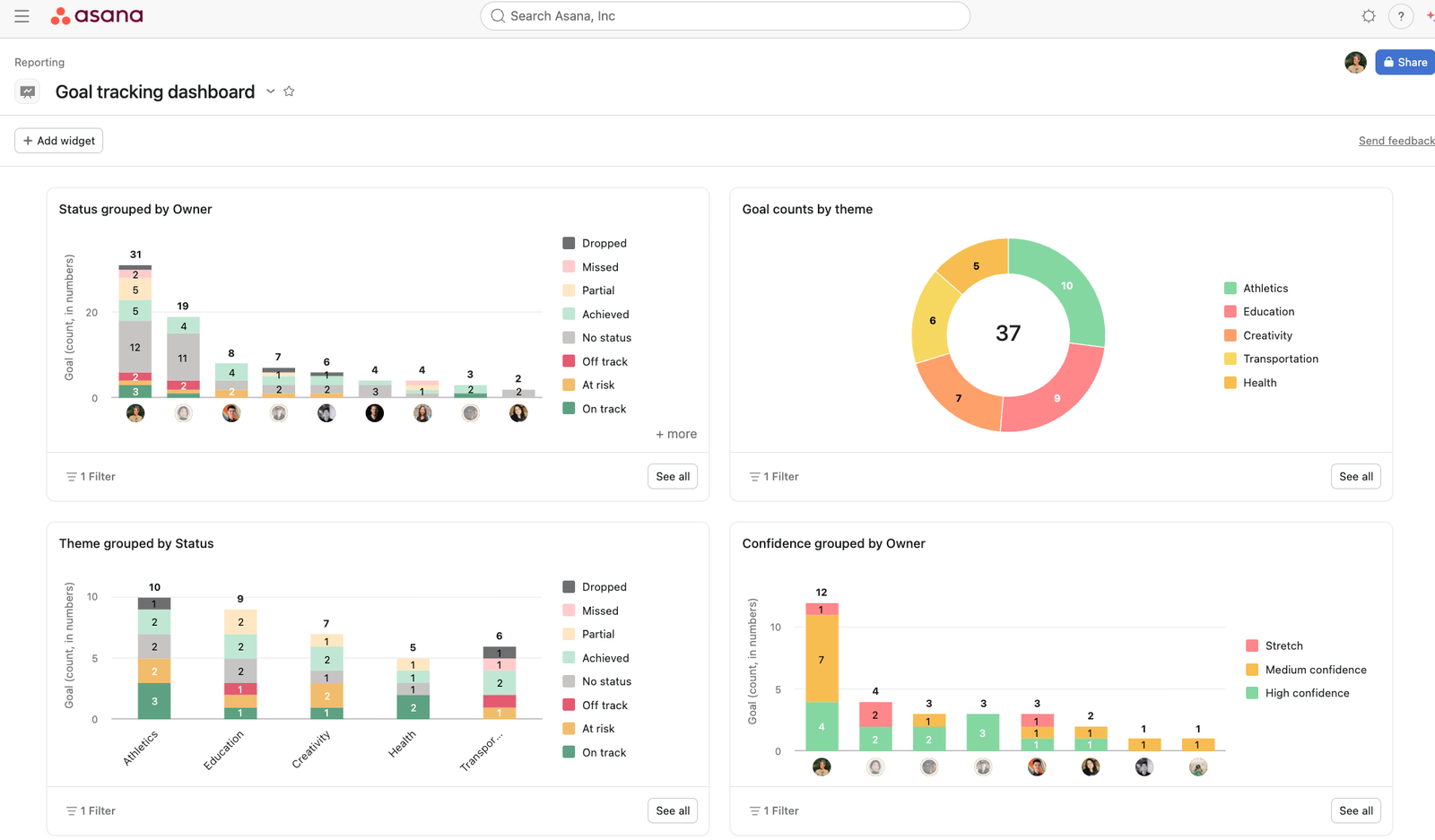Viewport: 1435px width, 840px height.
Task: Expand the dropdown next to Goal tracking dashboard
Action: tap(270, 91)
